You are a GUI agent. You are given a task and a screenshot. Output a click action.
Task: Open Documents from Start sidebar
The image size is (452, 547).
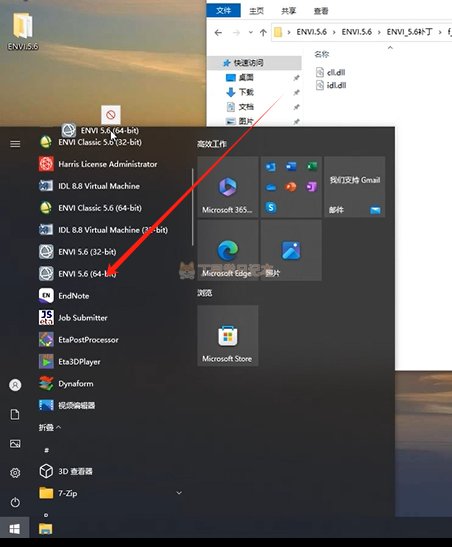pos(15,414)
